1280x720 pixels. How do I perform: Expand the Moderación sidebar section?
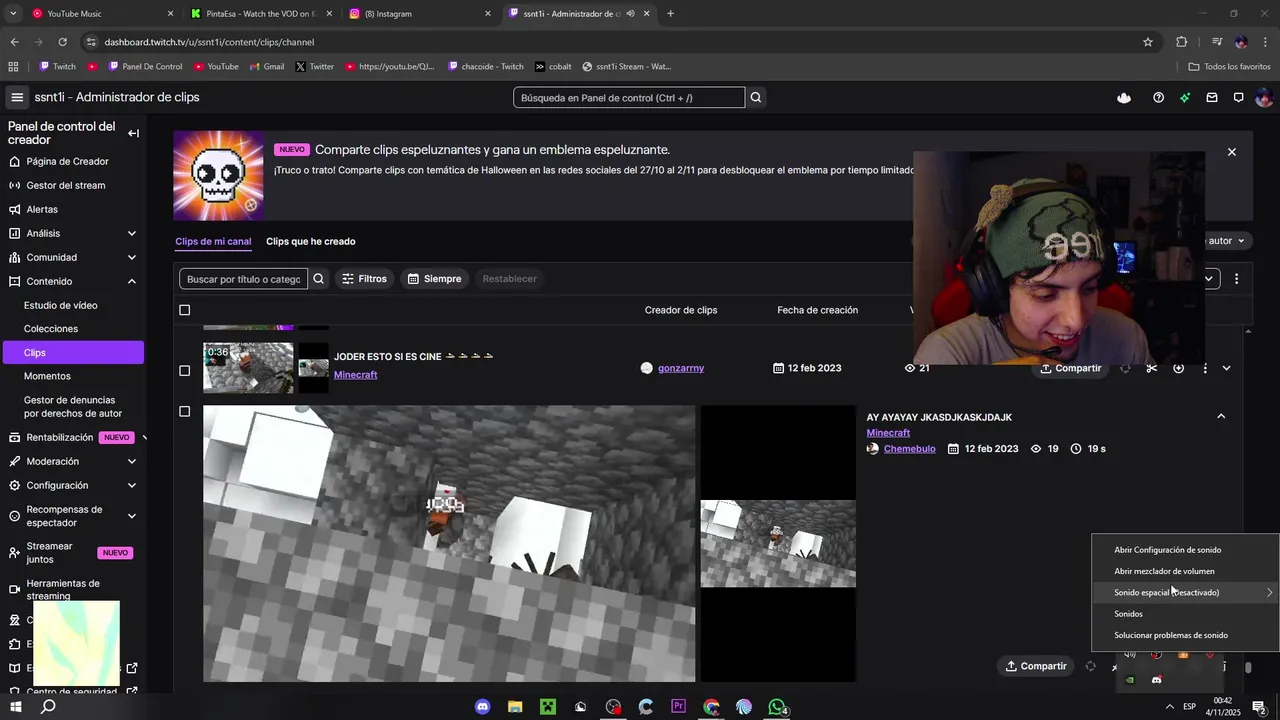131,461
